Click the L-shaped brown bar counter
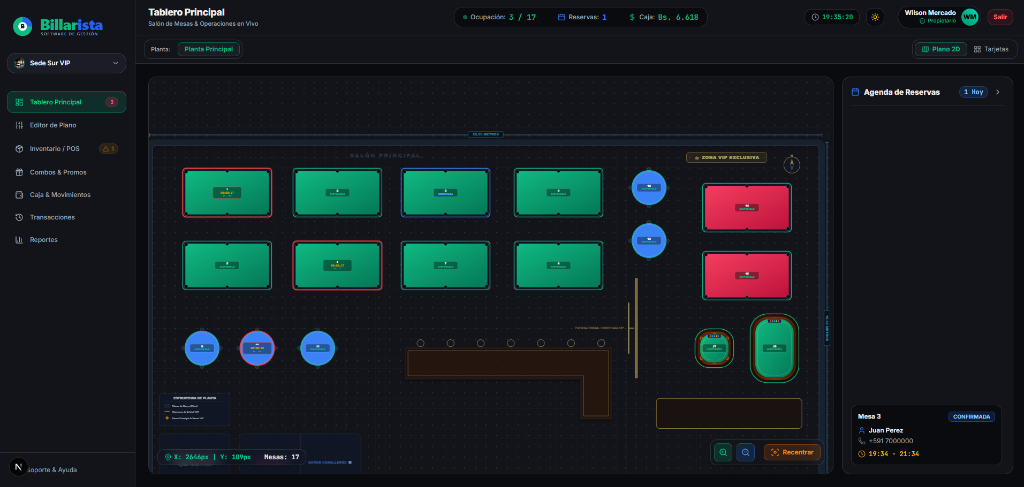The image size is (1024, 487). pos(509,383)
